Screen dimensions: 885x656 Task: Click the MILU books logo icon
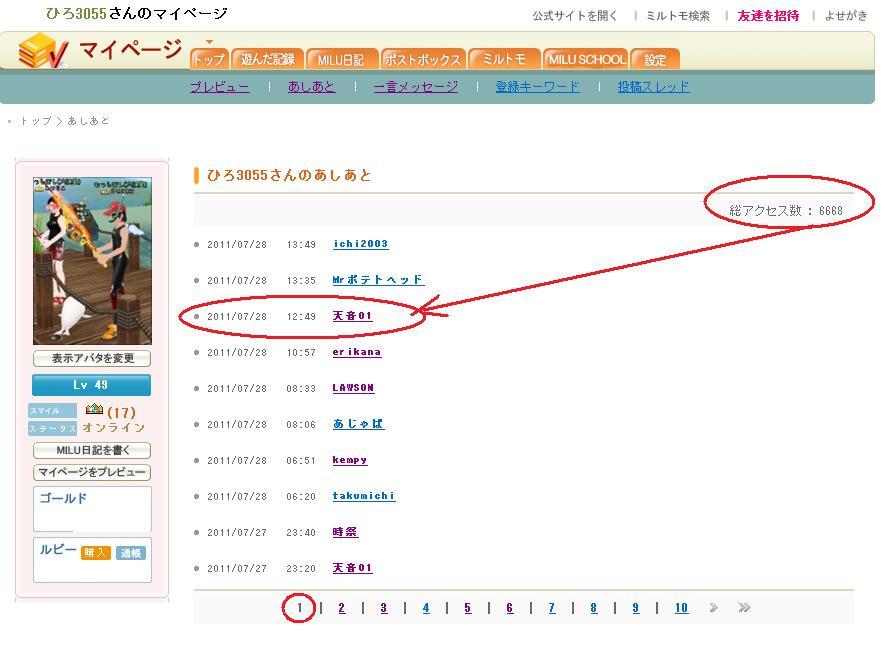tap(42, 50)
